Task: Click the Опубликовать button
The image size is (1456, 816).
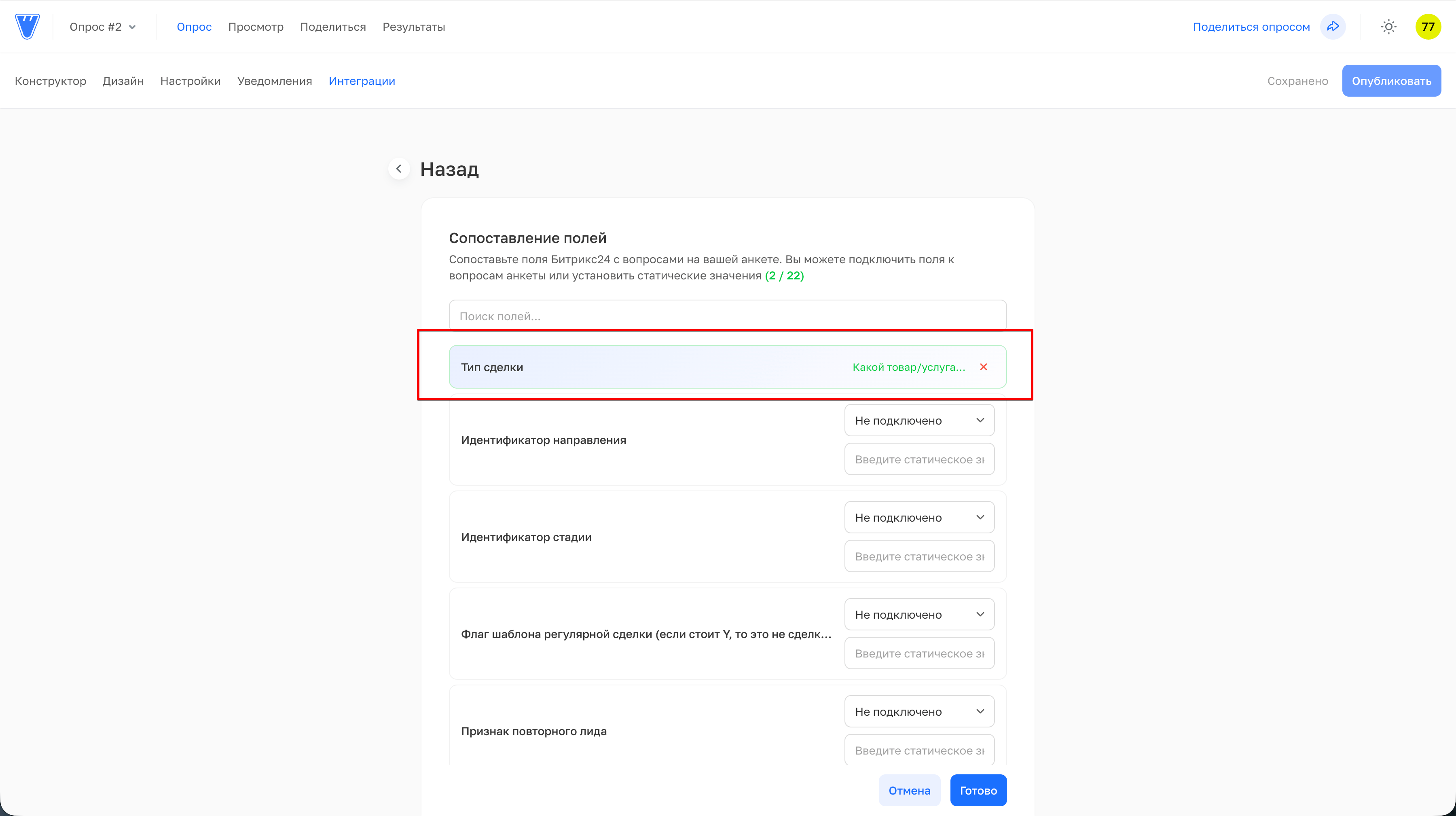Action: click(1391, 81)
